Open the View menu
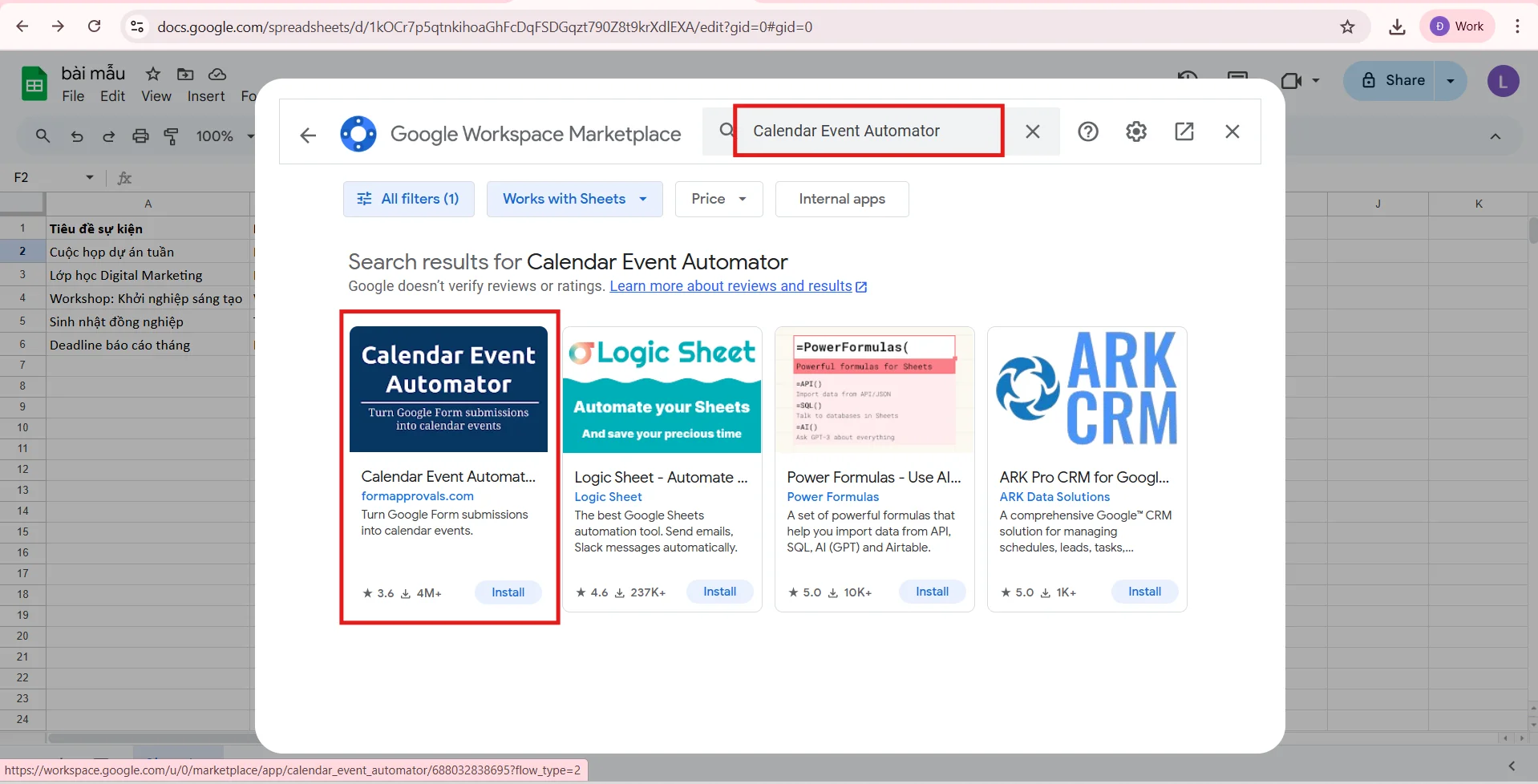This screenshot has height=784, width=1538. tap(156, 96)
